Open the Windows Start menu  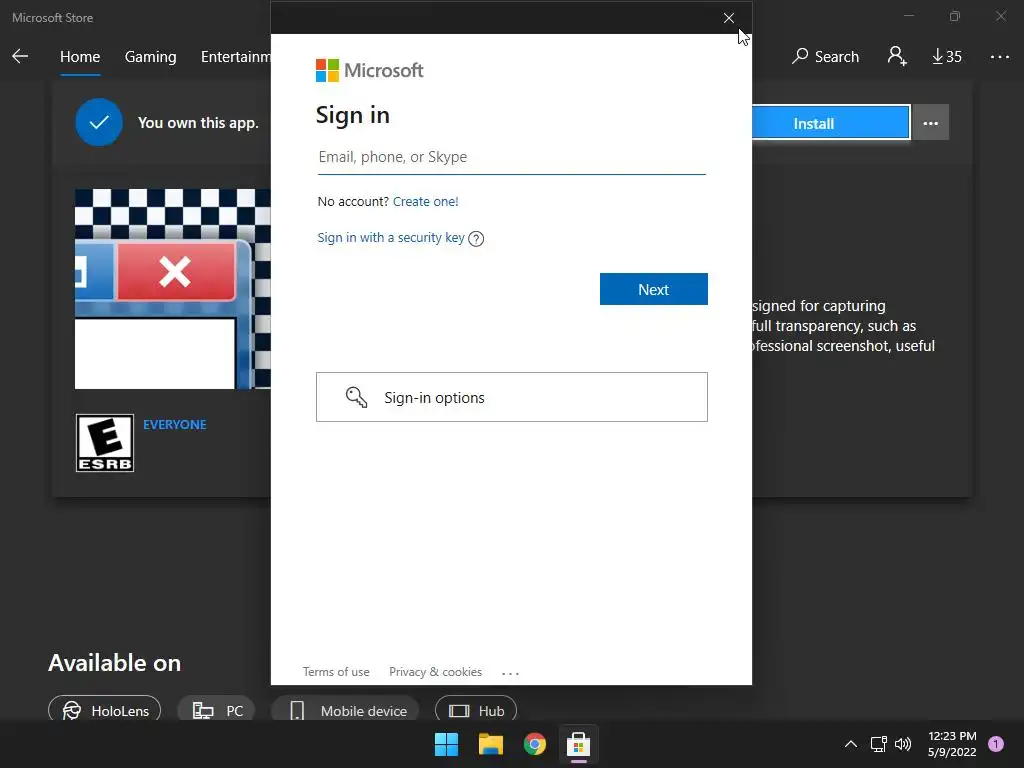pos(447,744)
